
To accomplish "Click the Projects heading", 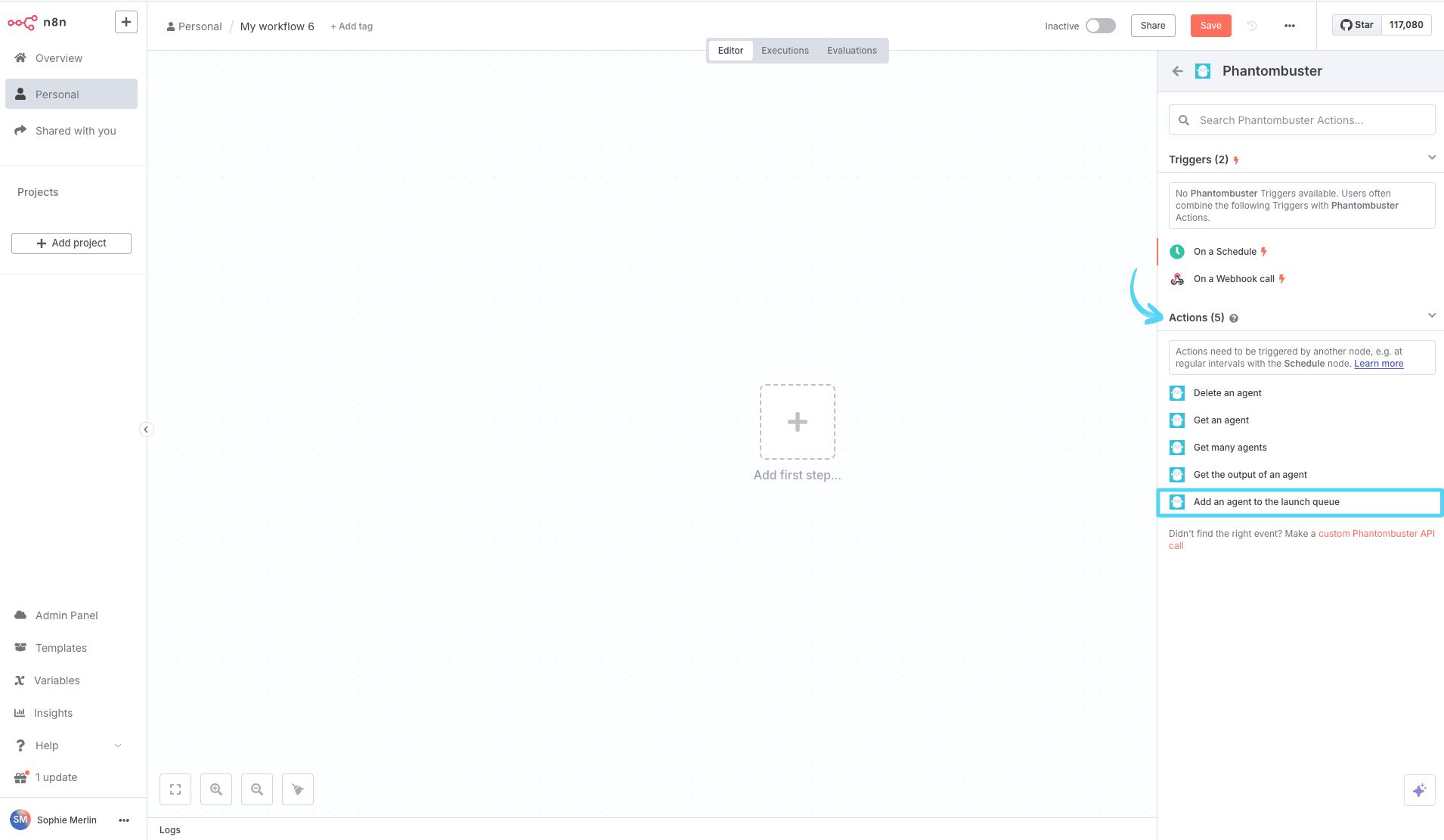I will pyautogui.click(x=38, y=192).
